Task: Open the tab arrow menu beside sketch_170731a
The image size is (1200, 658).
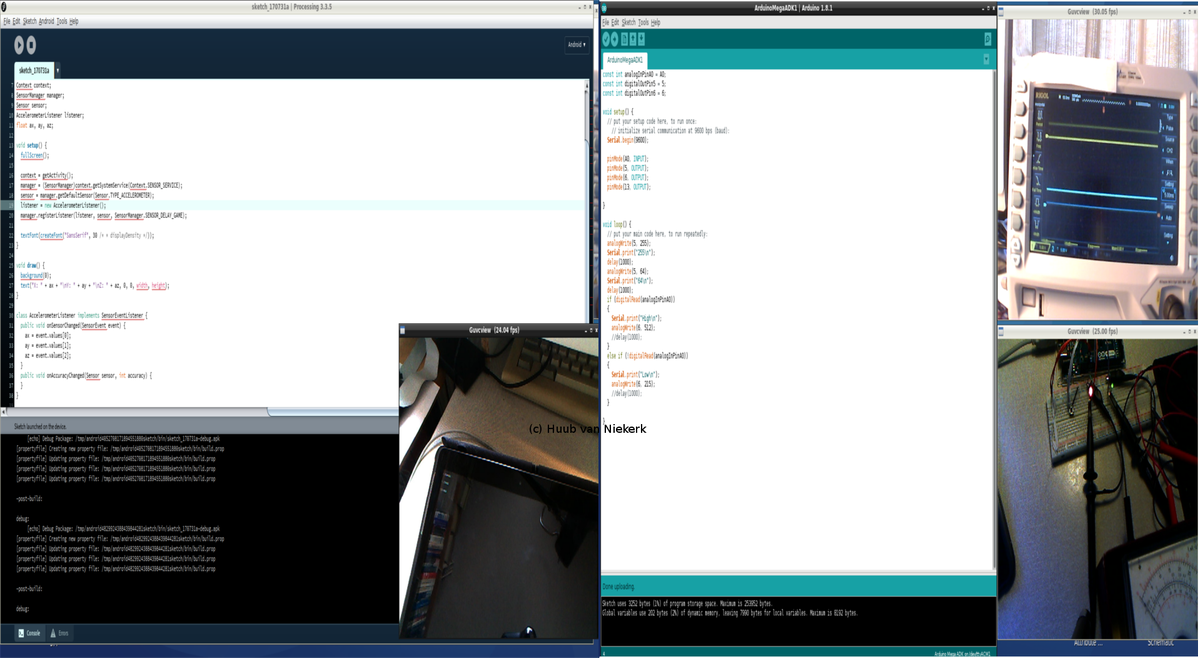Action: 58,71
